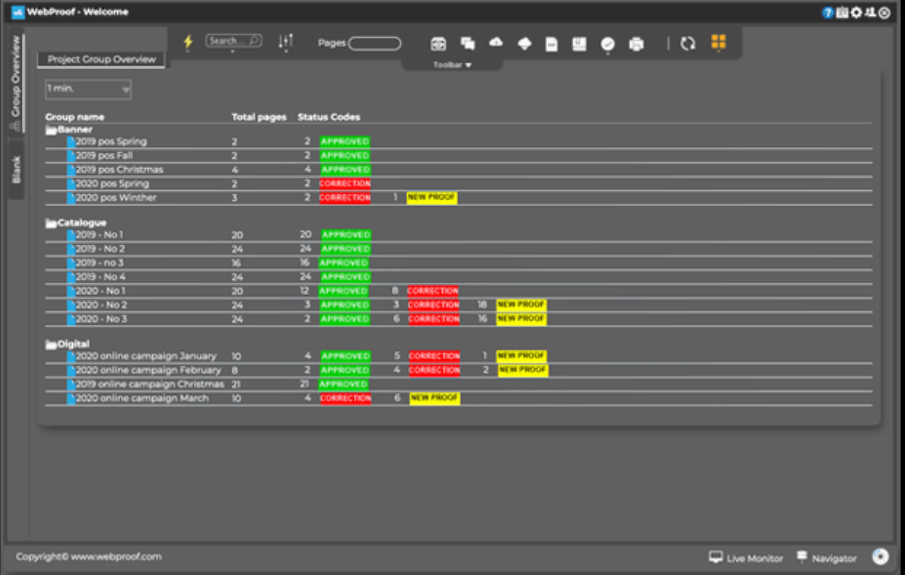Select the Project Group Overview tab
The height and width of the screenshot is (575, 905).
(x=102, y=59)
